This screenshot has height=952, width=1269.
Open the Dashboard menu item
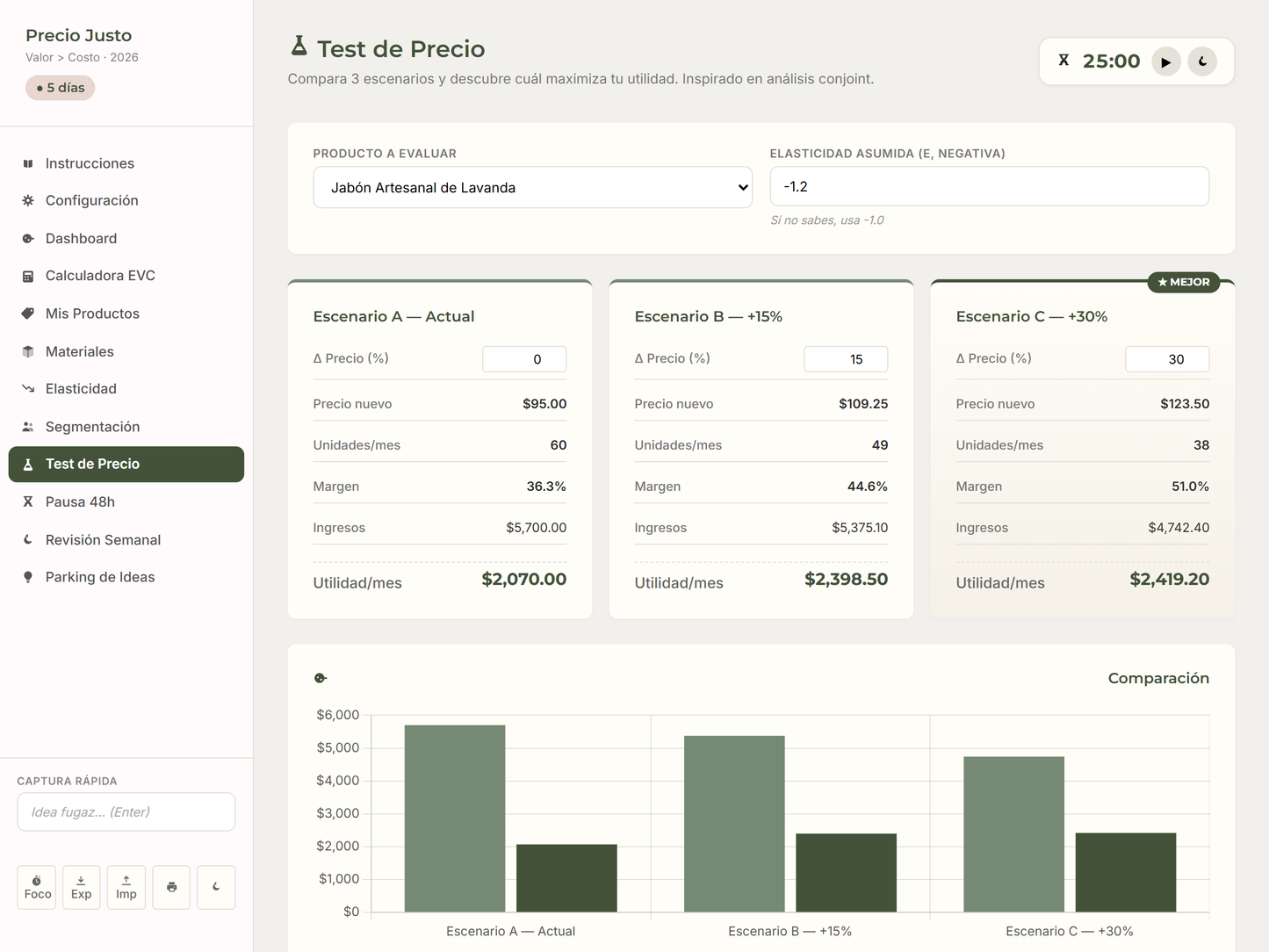(126, 238)
